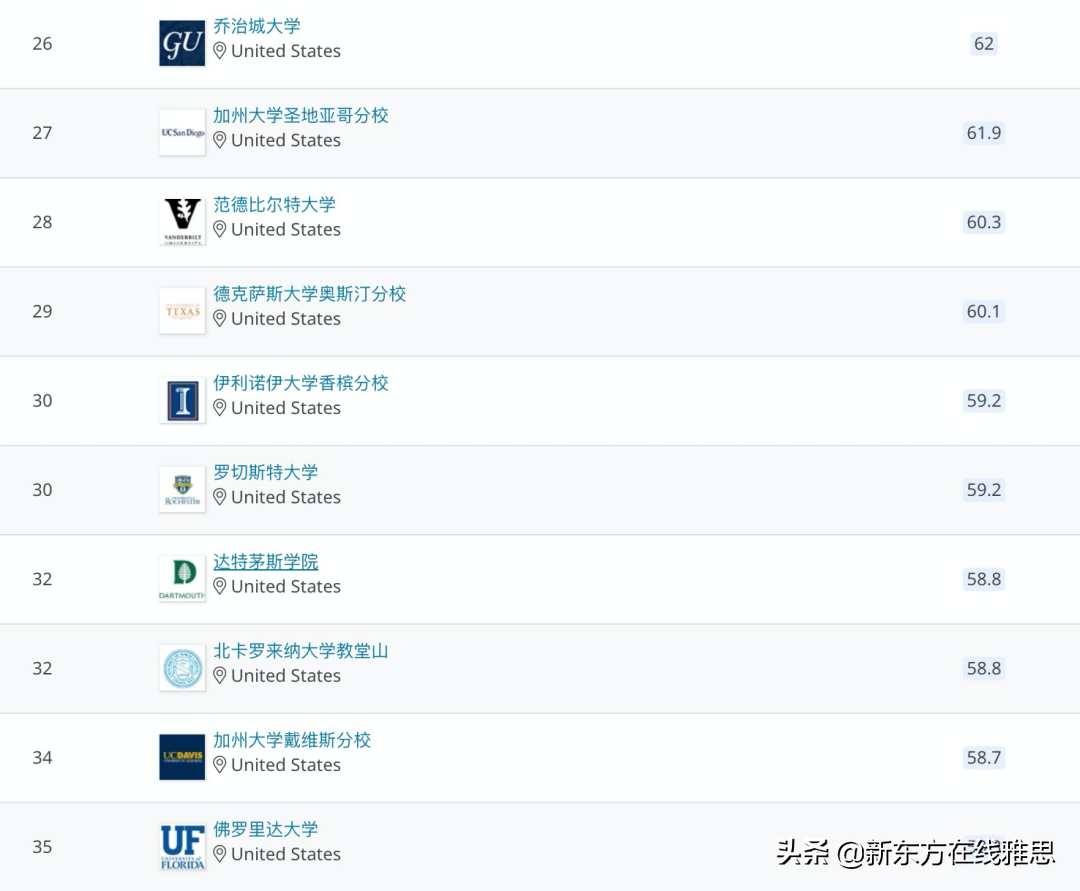
Task: Click the 佛罗里达大学 link
Action: (265, 829)
